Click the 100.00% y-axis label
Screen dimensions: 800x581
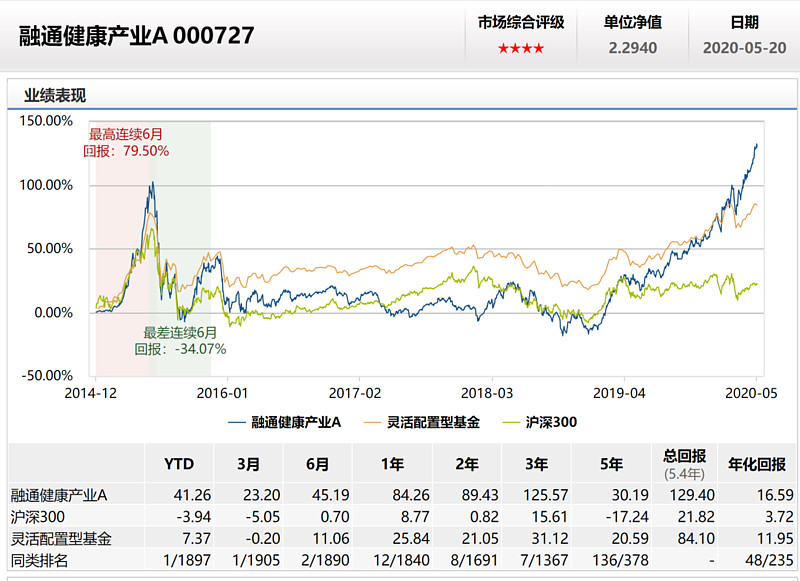(x=46, y=185)
